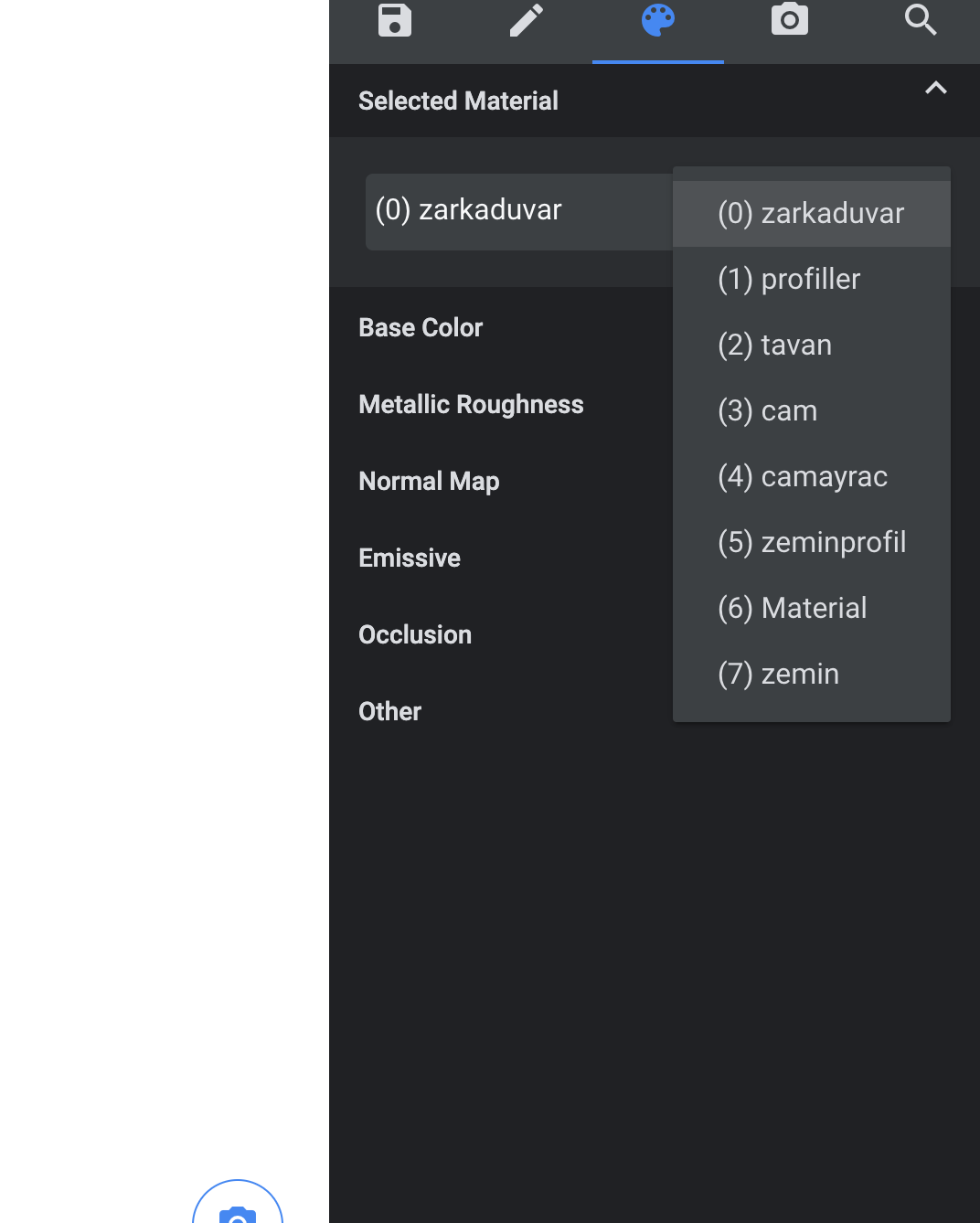Screen dimensions: 980x1223
Task: Expand the Other section
Action: click(389, 711)
